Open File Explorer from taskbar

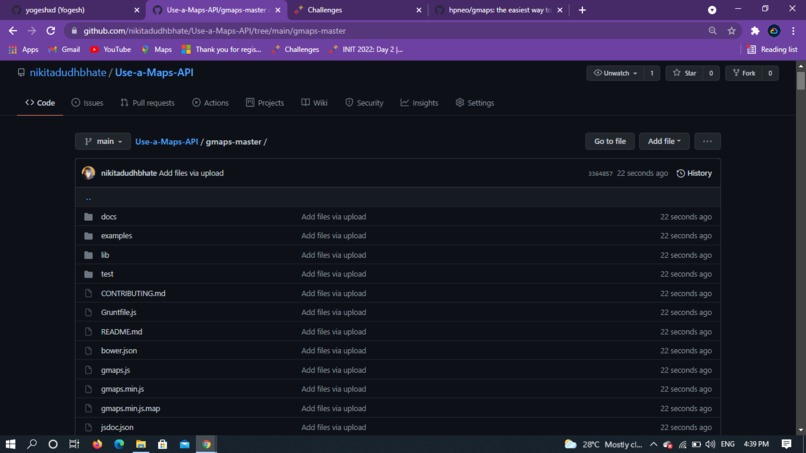click(141, 444)
